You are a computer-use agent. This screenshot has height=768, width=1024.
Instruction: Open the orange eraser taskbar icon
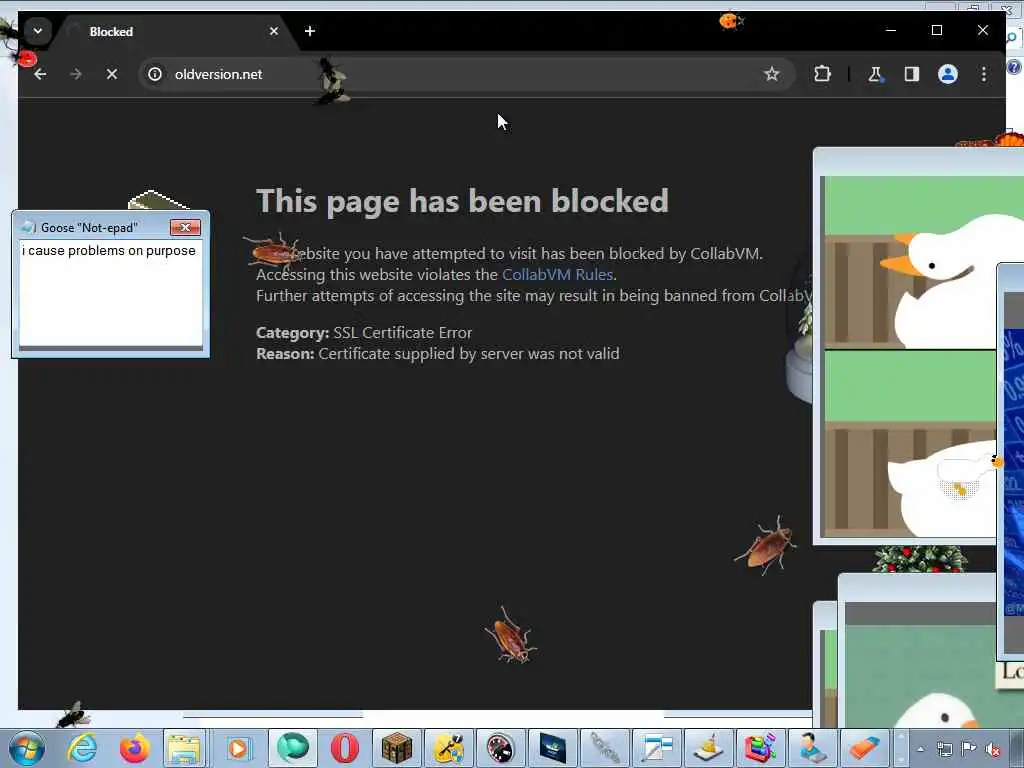click(863, 748)
